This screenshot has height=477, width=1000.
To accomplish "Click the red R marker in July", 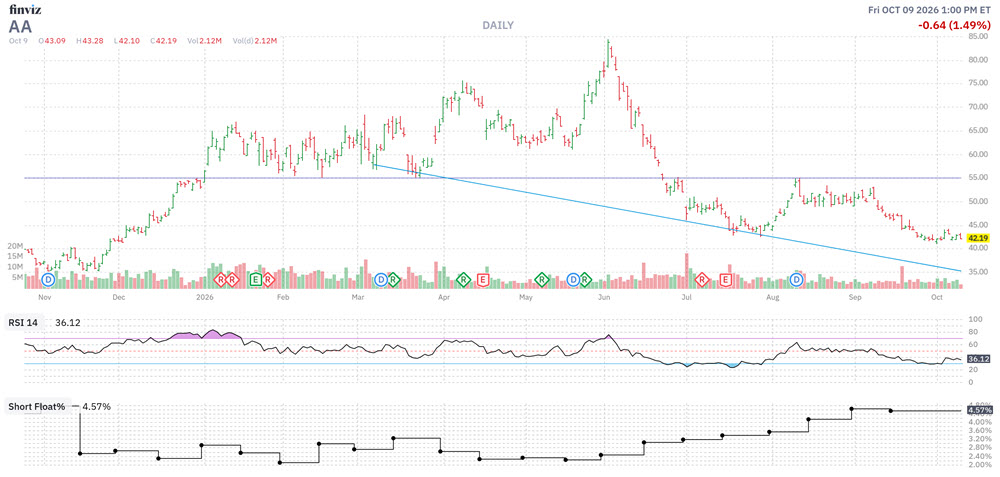I will click(x=702, y=279).
